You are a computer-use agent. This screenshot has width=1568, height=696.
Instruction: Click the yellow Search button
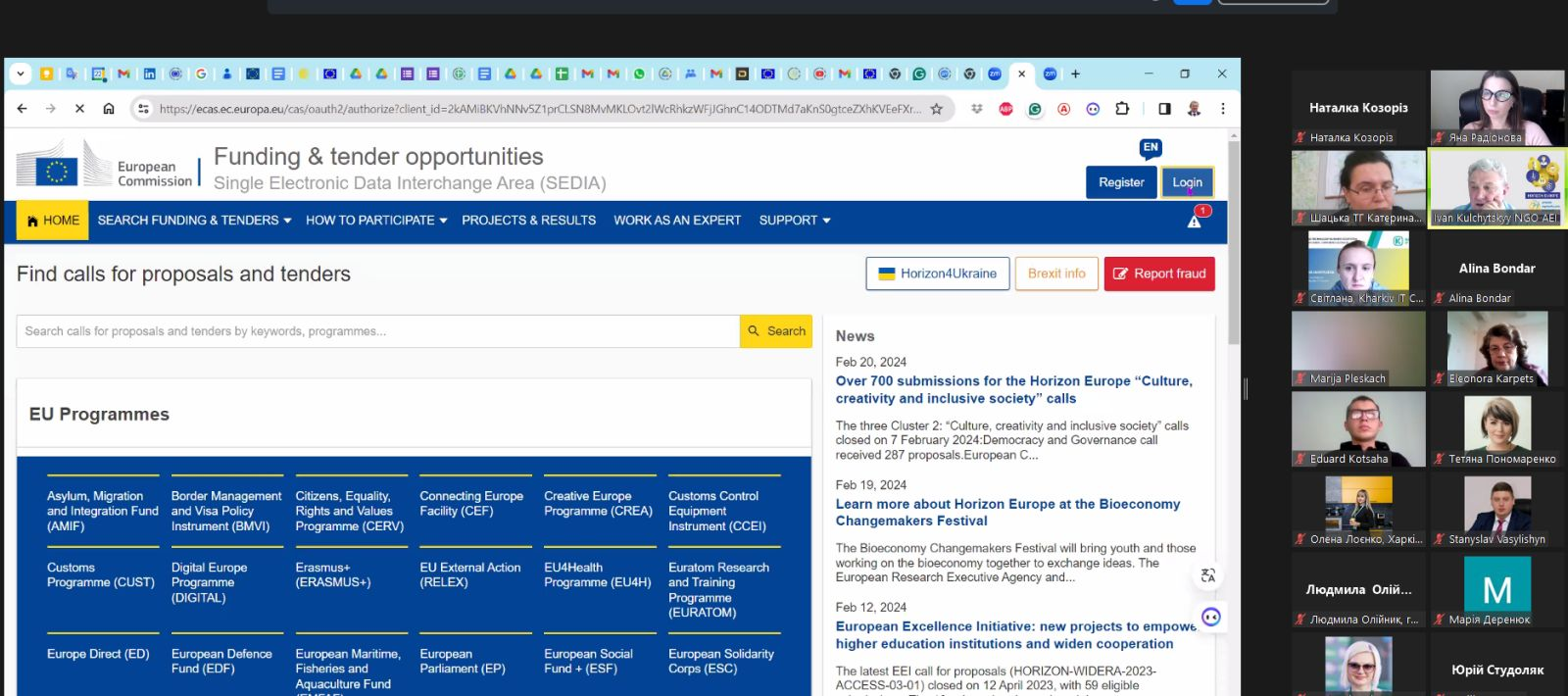pos(776,331)
